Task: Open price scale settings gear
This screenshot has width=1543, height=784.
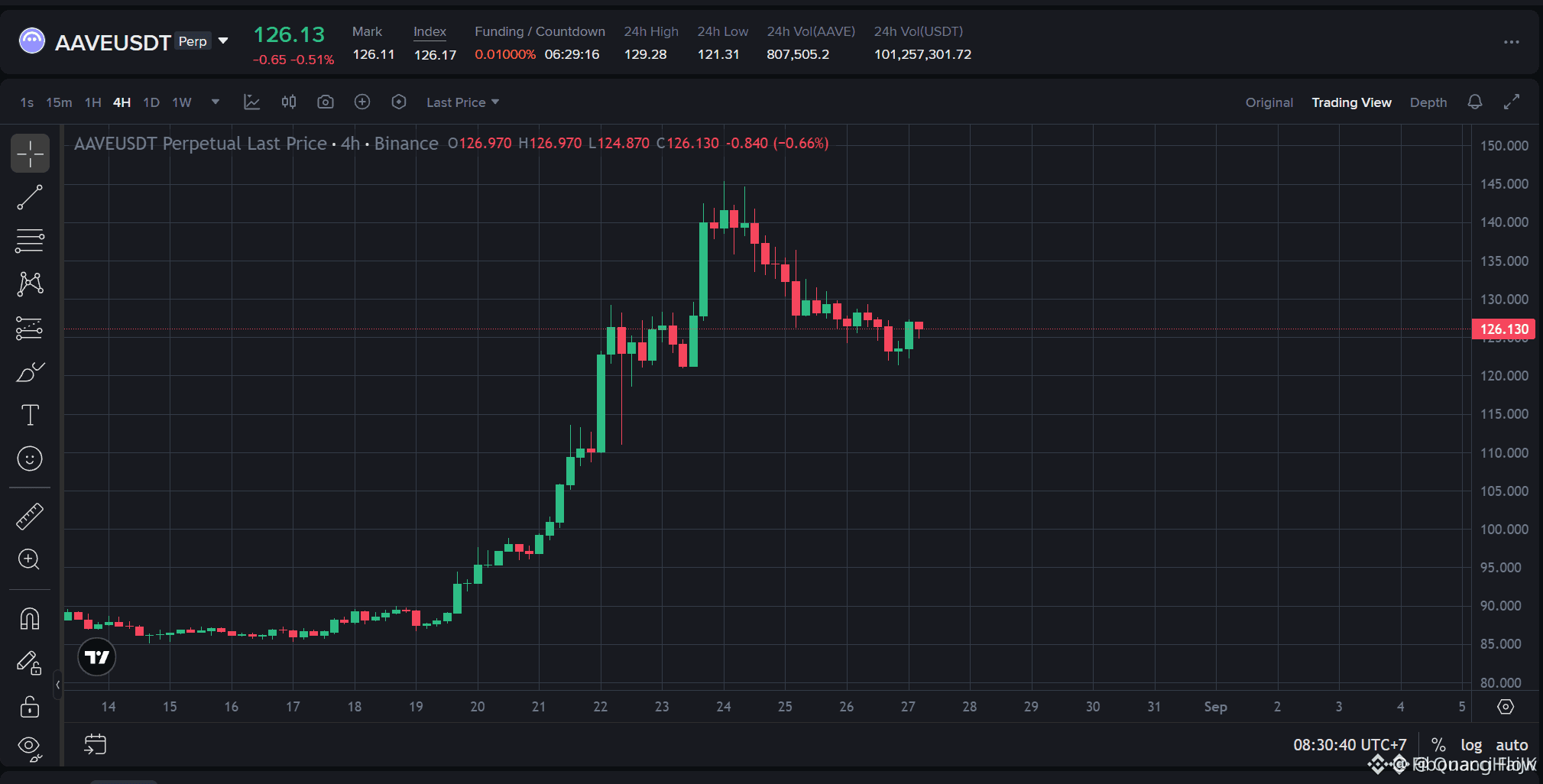Action: point(1506,707)
